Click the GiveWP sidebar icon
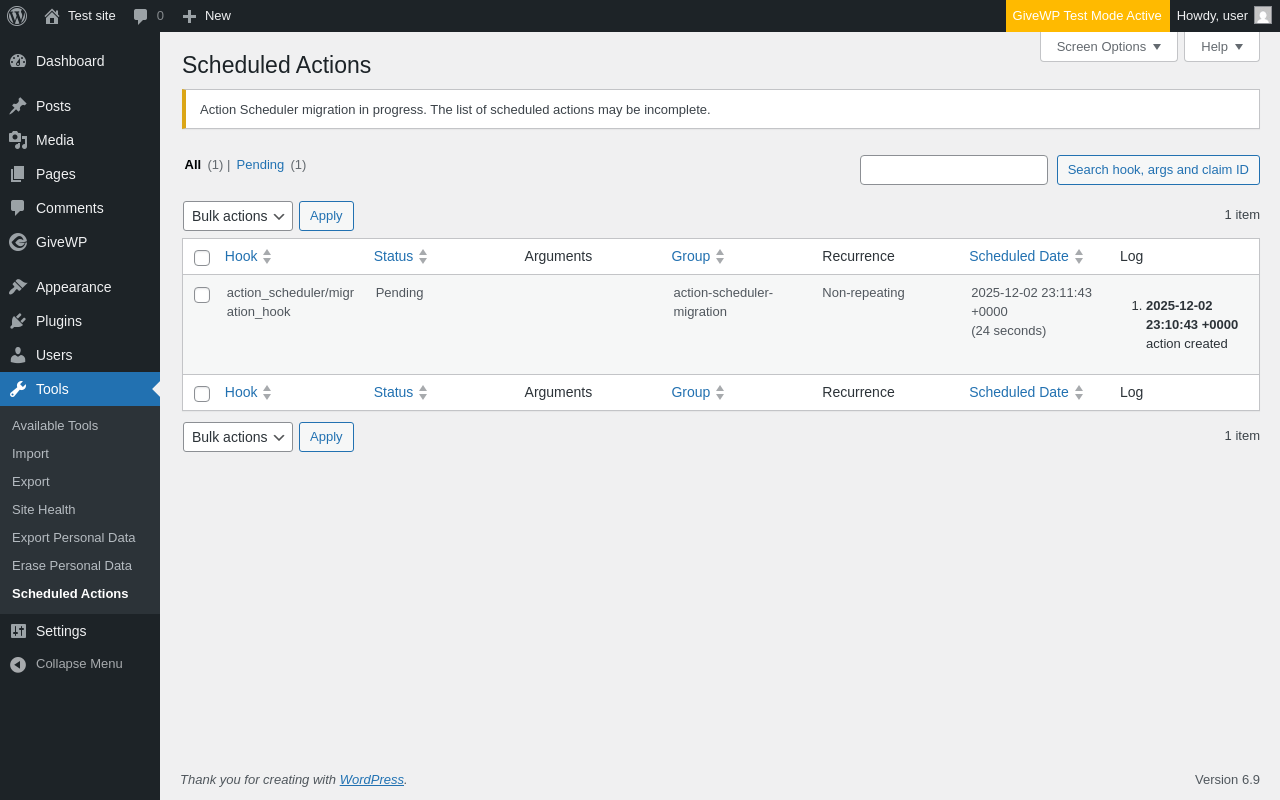The width and height of the screenshot is (1280, 800). [18, 242]
